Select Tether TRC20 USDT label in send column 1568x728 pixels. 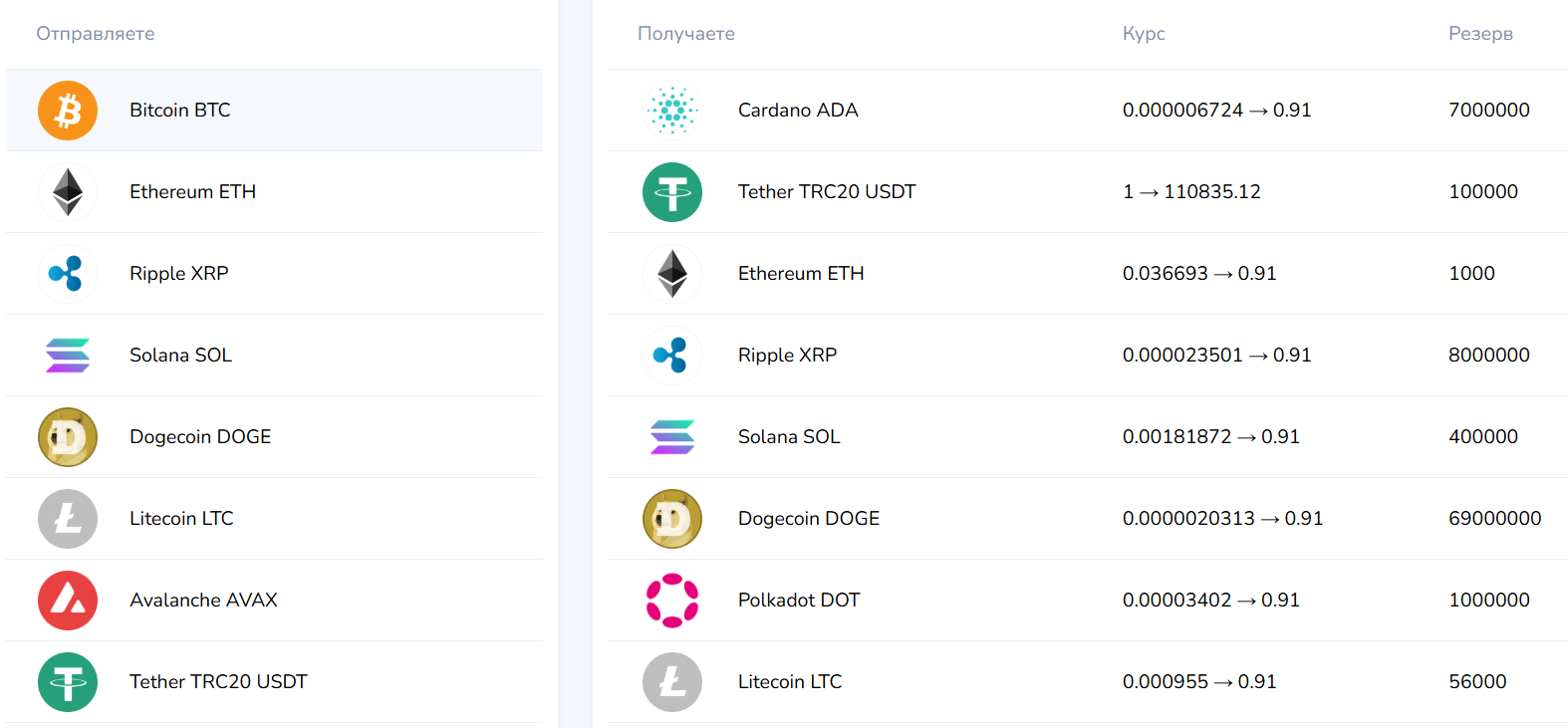click(x=218, y=682)
